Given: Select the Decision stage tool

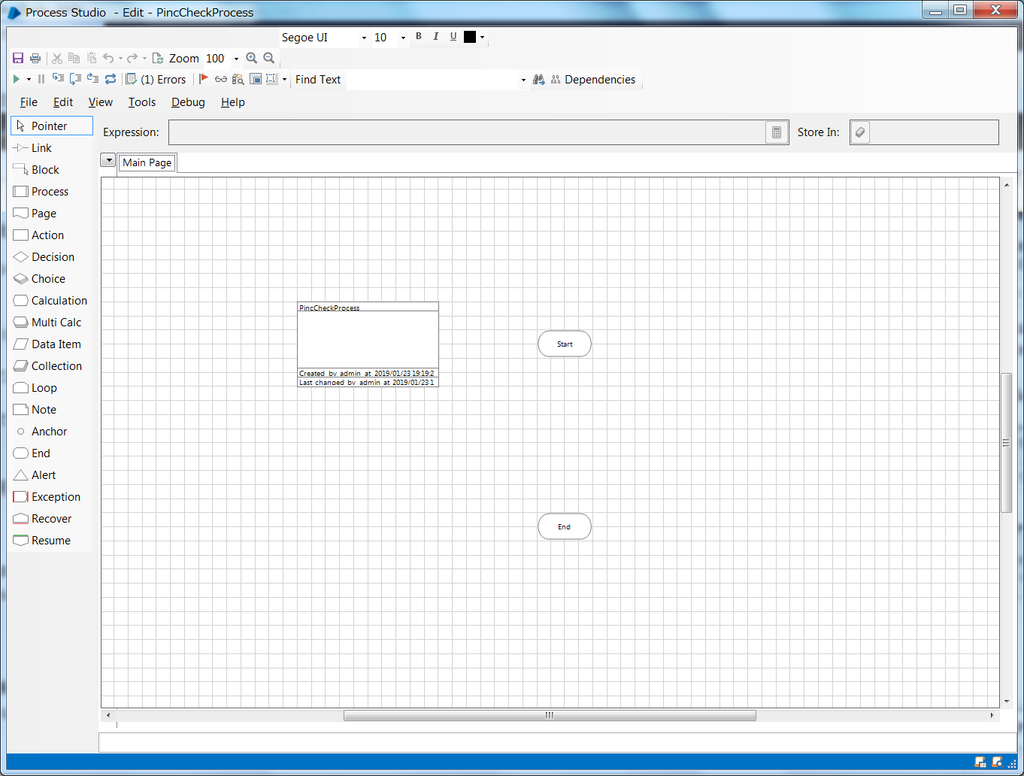Looking at the screenshot, I should click(x=52, y=257).
